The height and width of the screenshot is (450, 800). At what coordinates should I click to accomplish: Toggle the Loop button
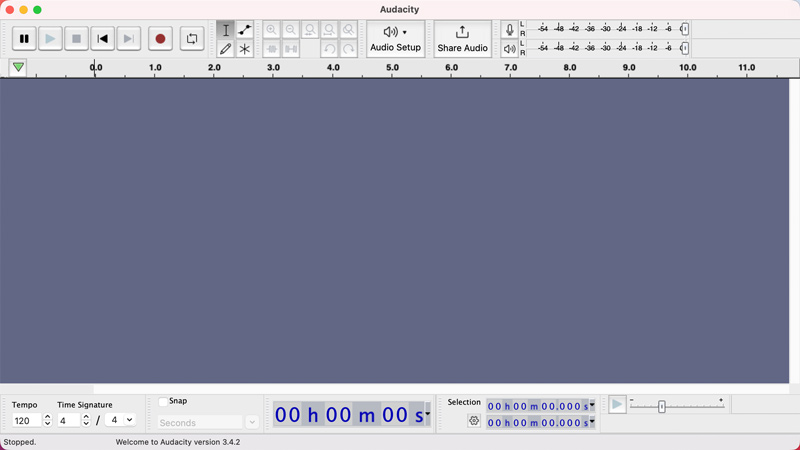(x=192, y=39)
